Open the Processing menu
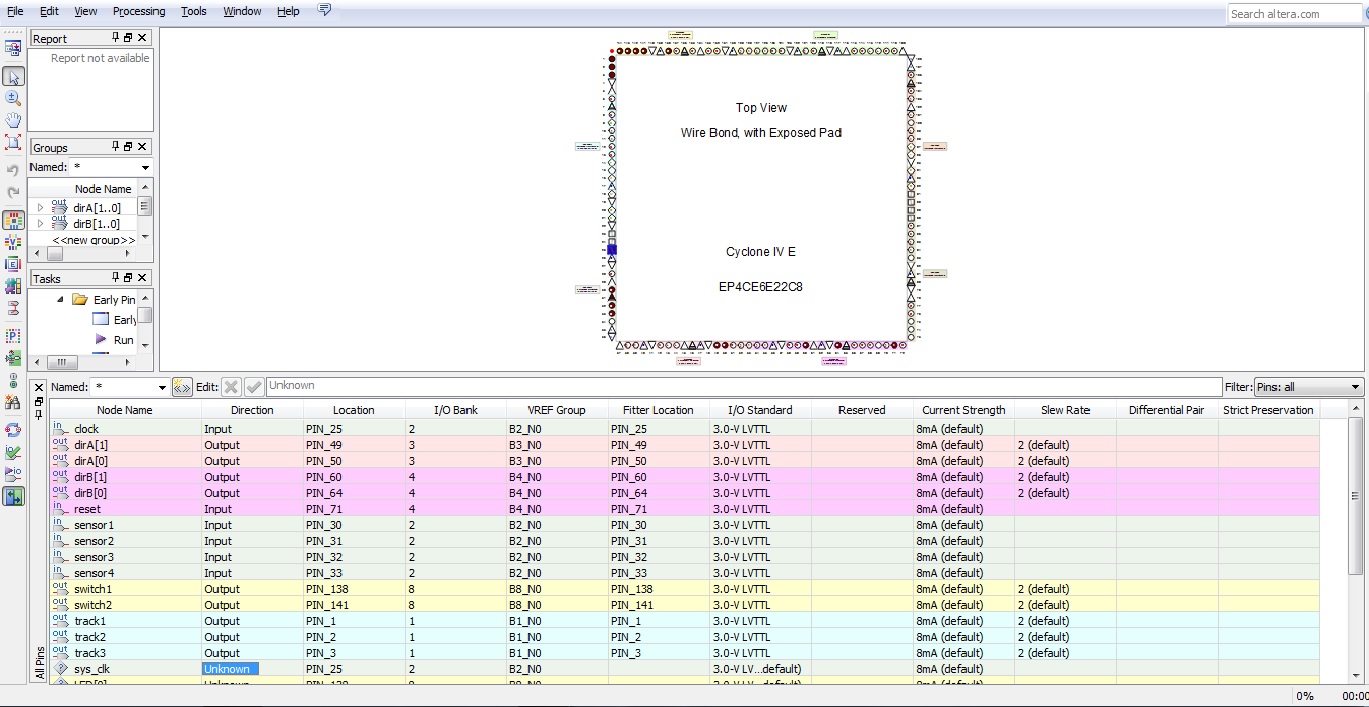 point(139,11)
